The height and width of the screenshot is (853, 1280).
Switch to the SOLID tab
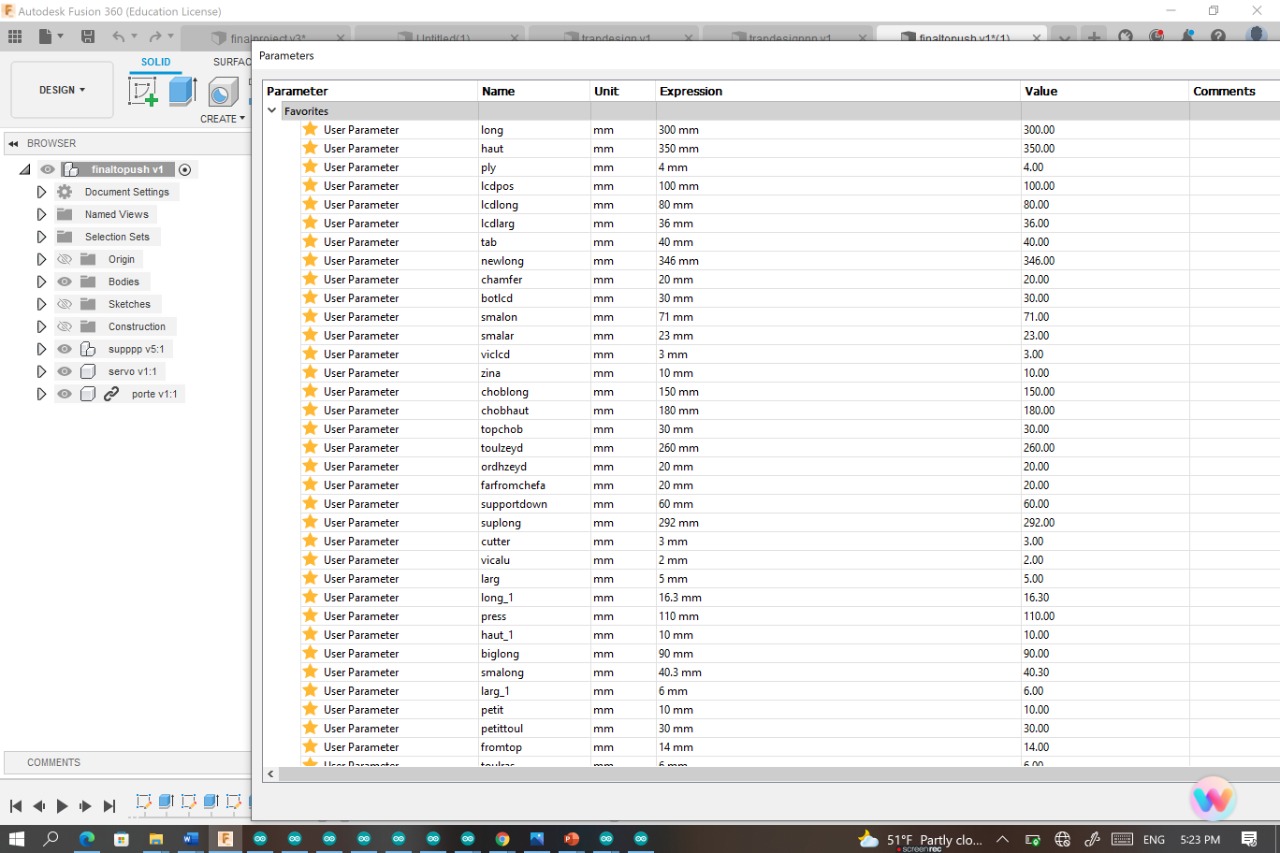pos(155,62)
